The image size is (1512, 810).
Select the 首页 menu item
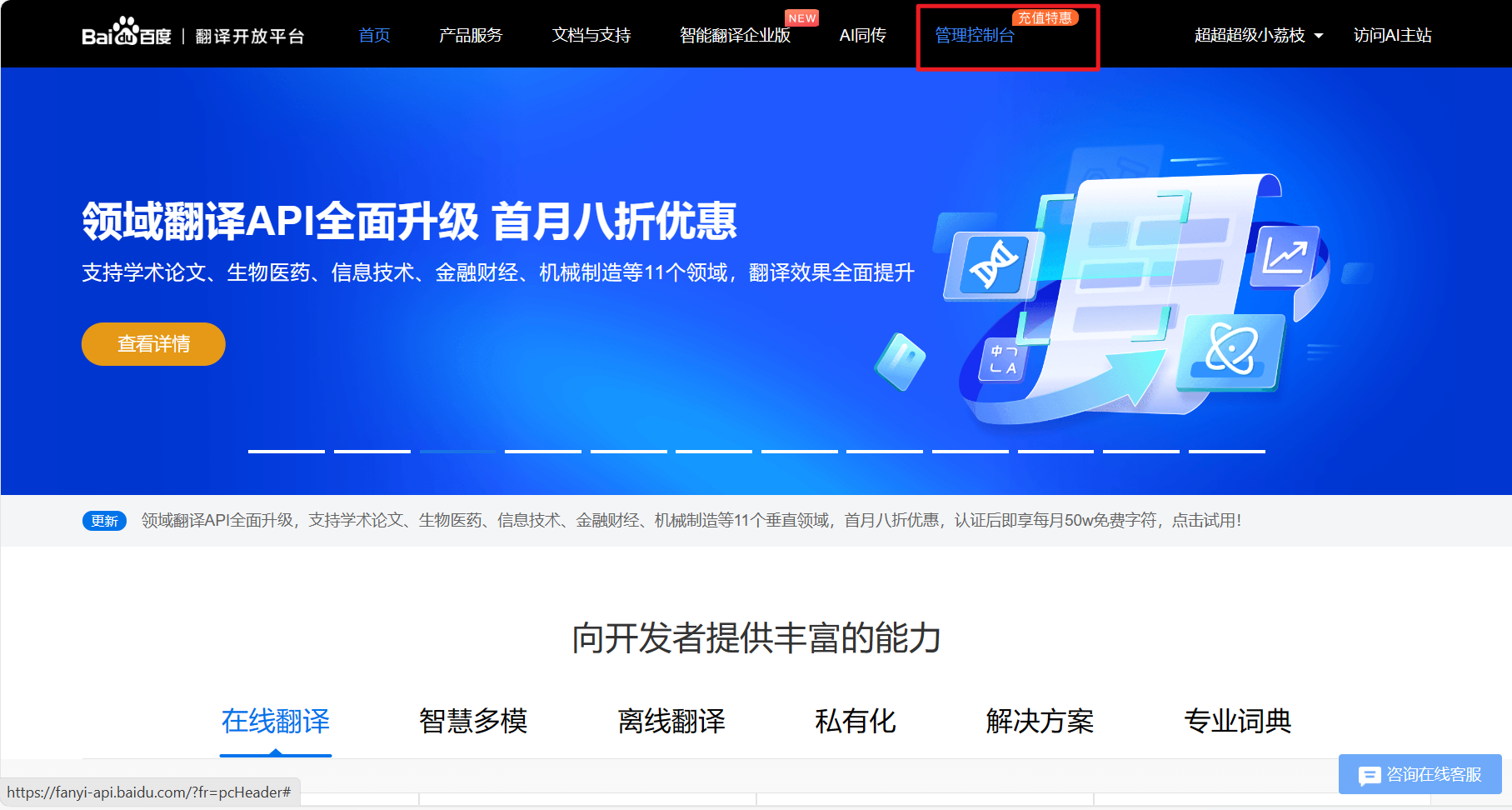[x=373, y=35]
